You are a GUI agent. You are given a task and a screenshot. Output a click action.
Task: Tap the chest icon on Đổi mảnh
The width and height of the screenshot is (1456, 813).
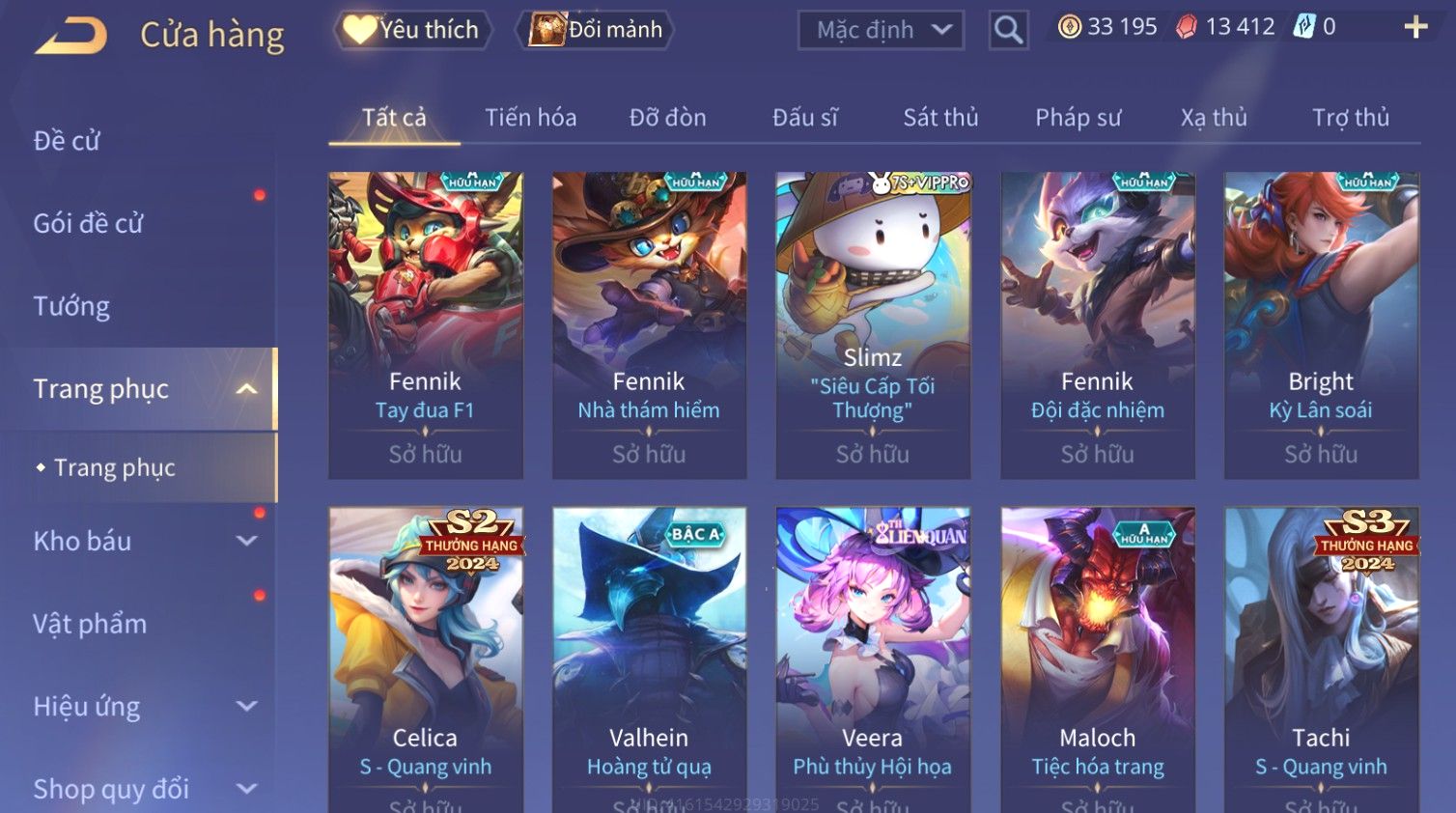pyautogui.click(x=546, y=29)
